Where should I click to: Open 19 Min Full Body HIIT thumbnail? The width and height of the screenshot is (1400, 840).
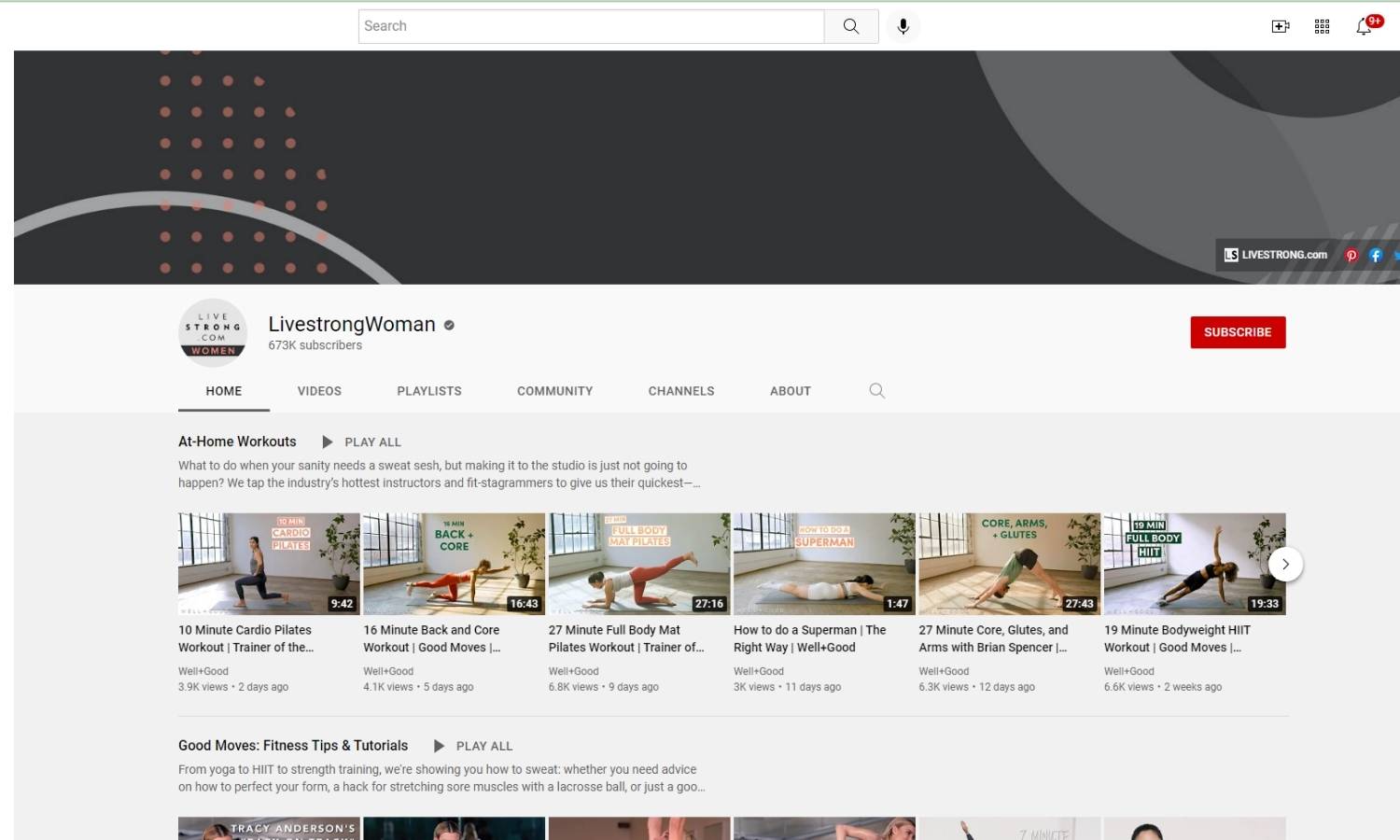point(1195,564)
